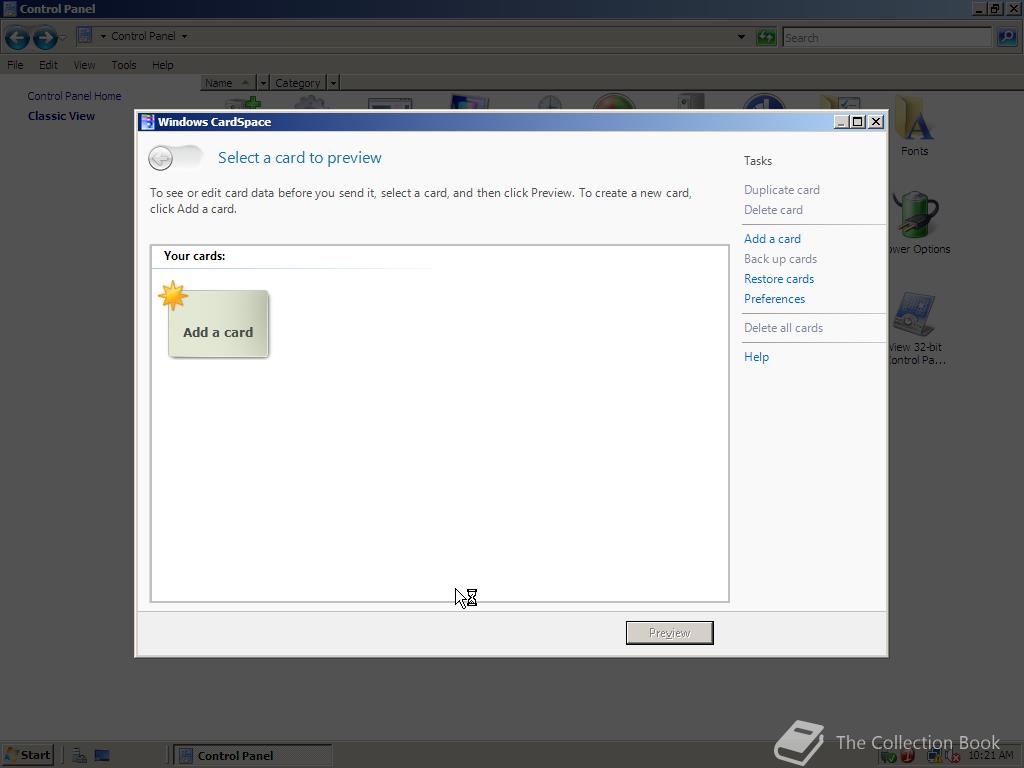Open the Add a card task link
1024x768 pixels.
772,239
